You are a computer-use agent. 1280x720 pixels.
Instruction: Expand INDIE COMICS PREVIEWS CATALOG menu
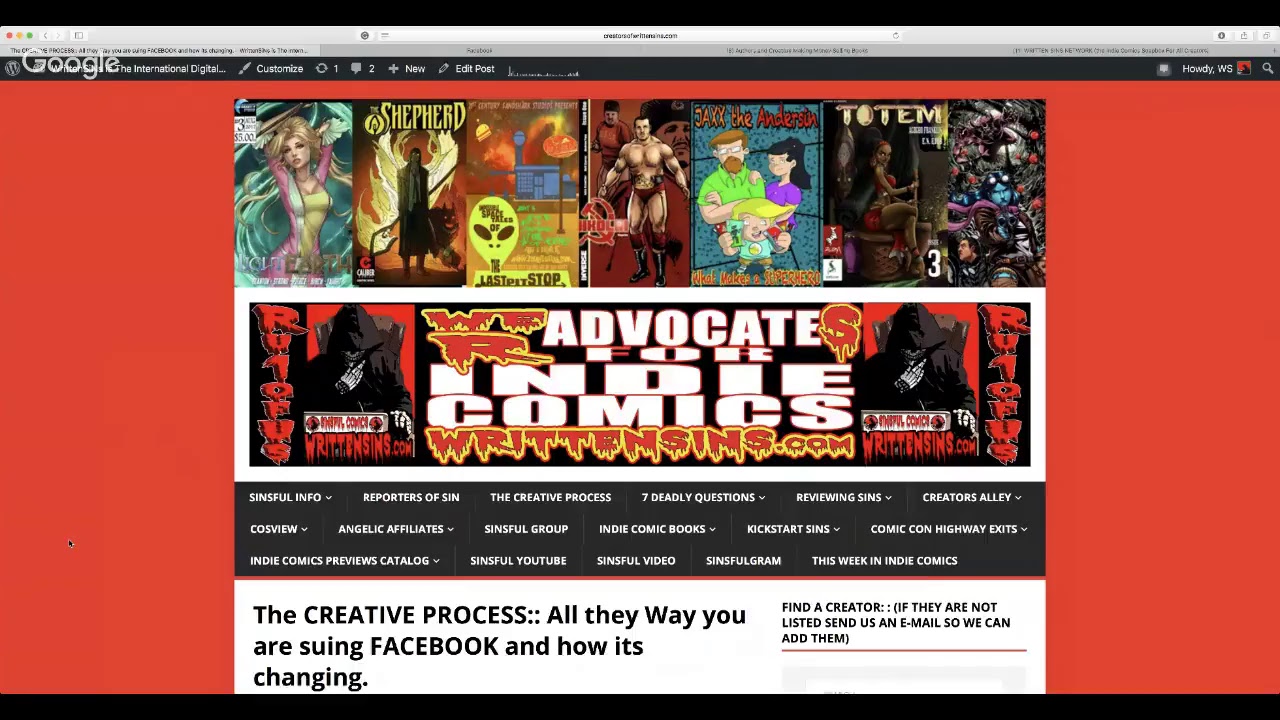[344, 561]
